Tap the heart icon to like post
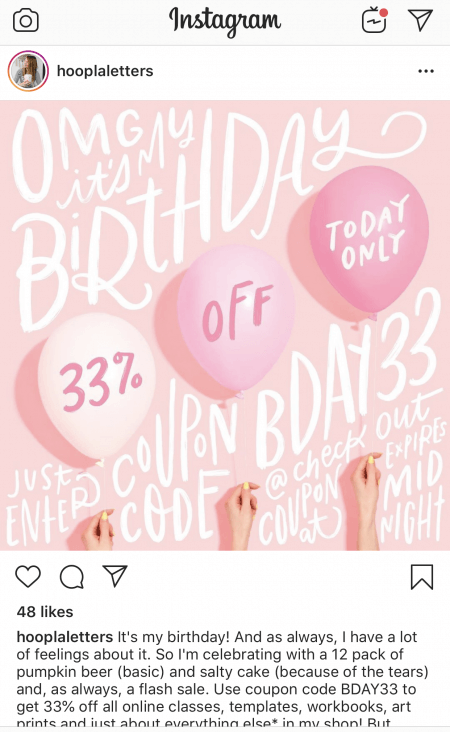Screen dimensions: 450x732 [28, 577]
